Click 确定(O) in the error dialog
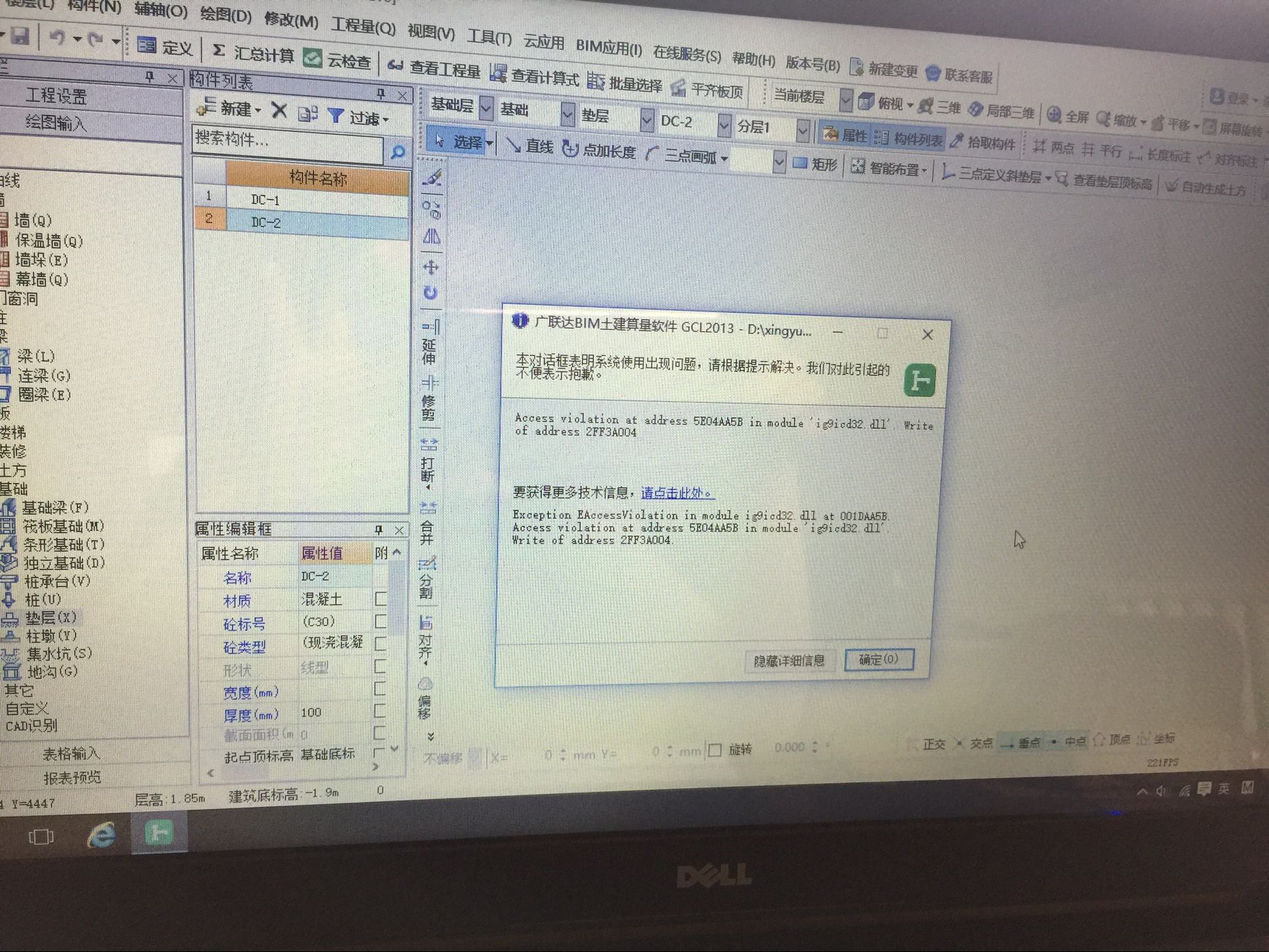Viewport: 1269px width, 952px height. coord(878,659)
